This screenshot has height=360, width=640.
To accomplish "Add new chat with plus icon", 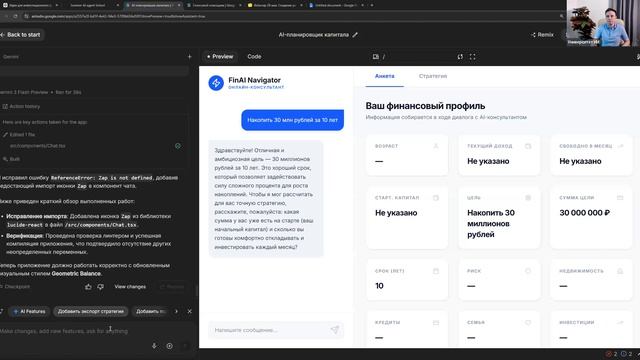I will coord(189,57).
